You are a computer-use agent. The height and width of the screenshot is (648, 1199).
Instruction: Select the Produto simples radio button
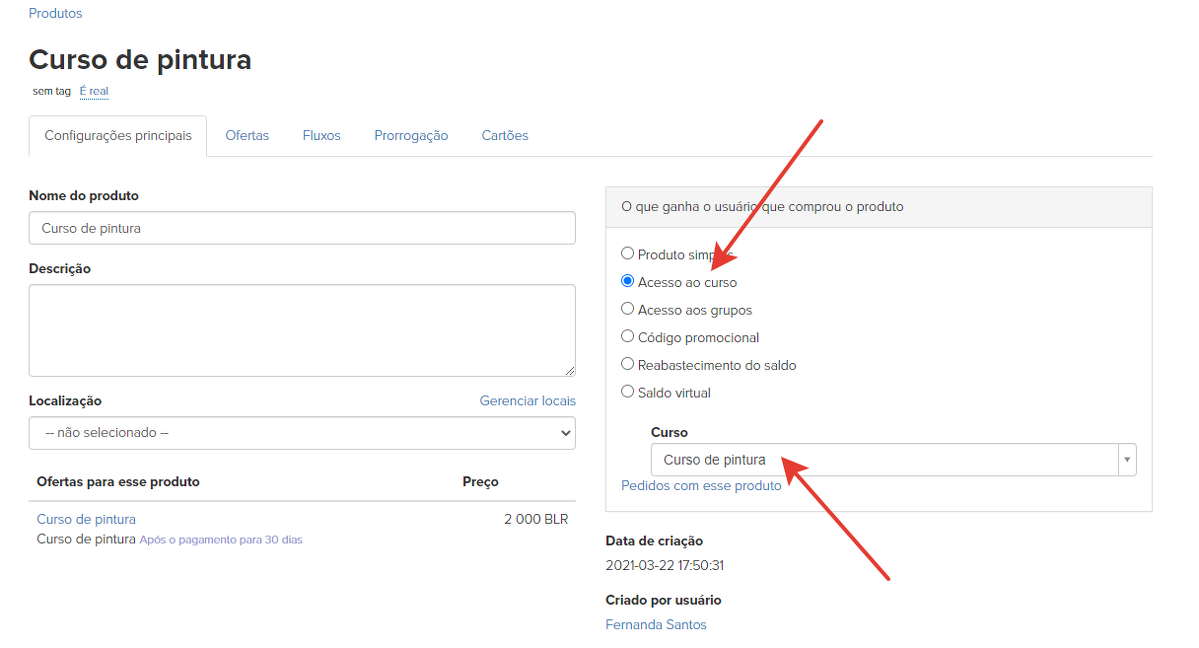tap(628, 254)
